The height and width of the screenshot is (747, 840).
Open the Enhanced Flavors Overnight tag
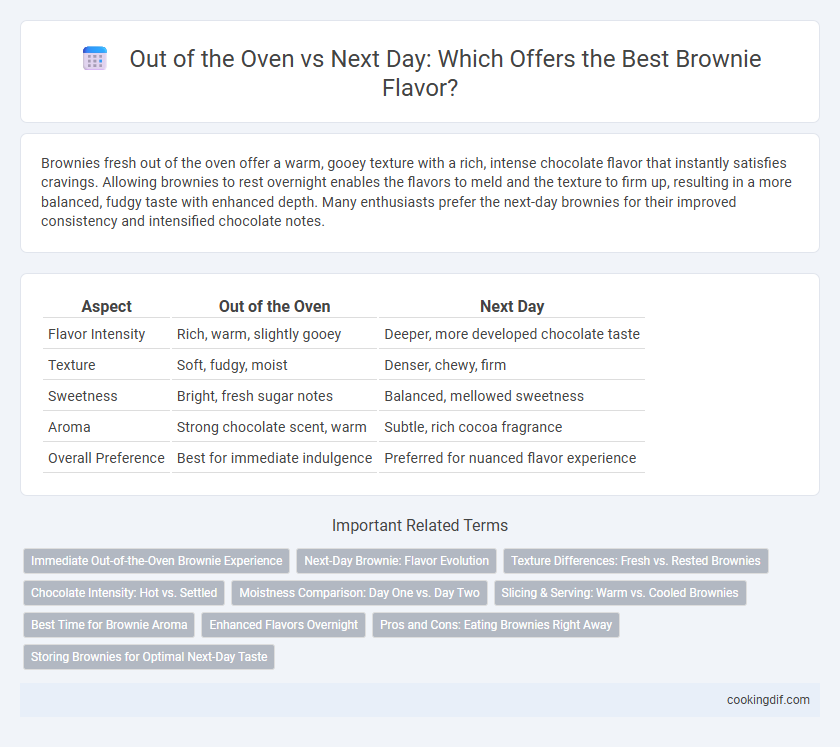tap(283, 625)
